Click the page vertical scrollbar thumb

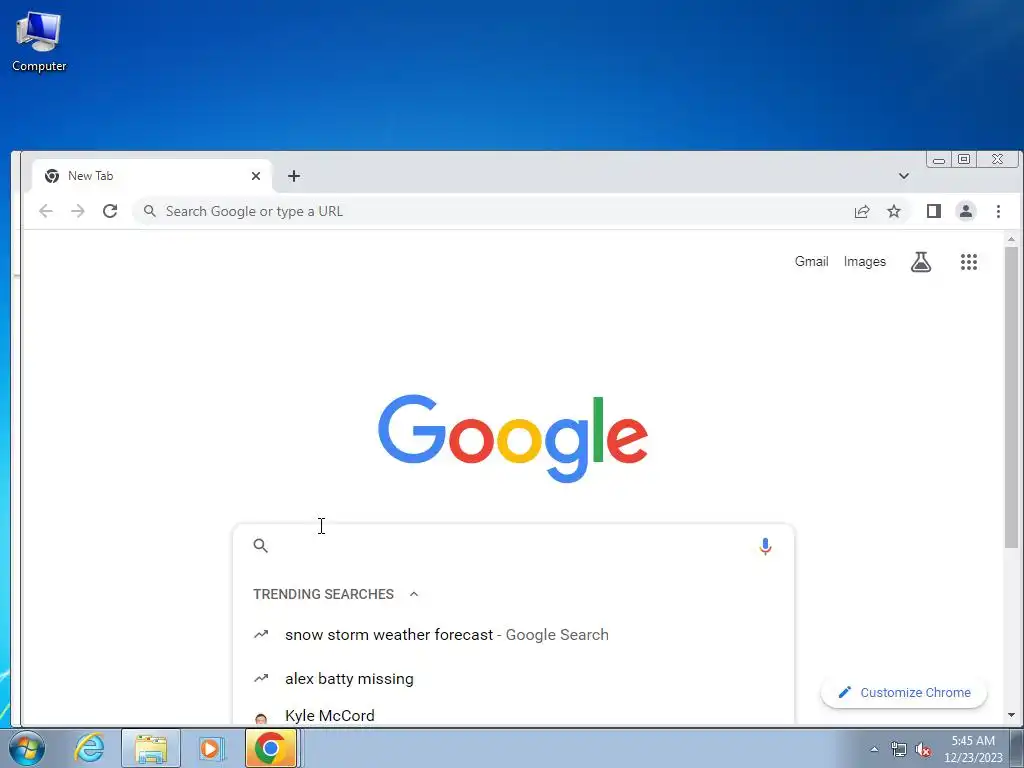(1011, 397)
